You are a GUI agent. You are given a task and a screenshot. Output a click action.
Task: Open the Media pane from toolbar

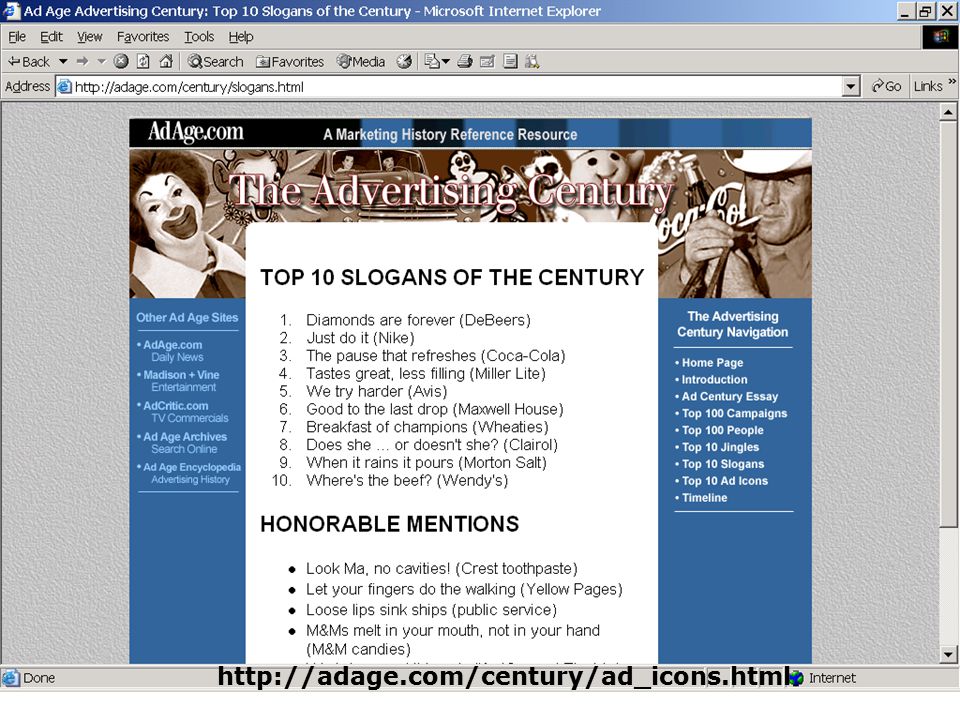tap(361, 62)
